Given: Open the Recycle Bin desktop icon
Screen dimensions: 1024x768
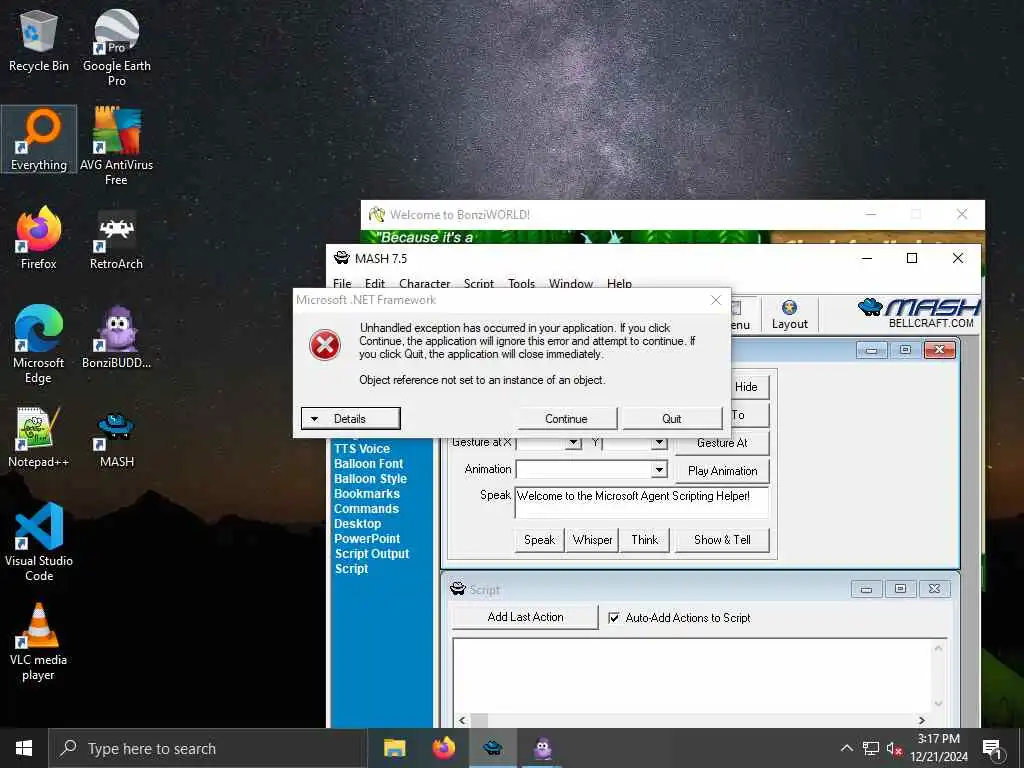Looking at the screenshot, I should pyautogui.click(x=39, y=40).
